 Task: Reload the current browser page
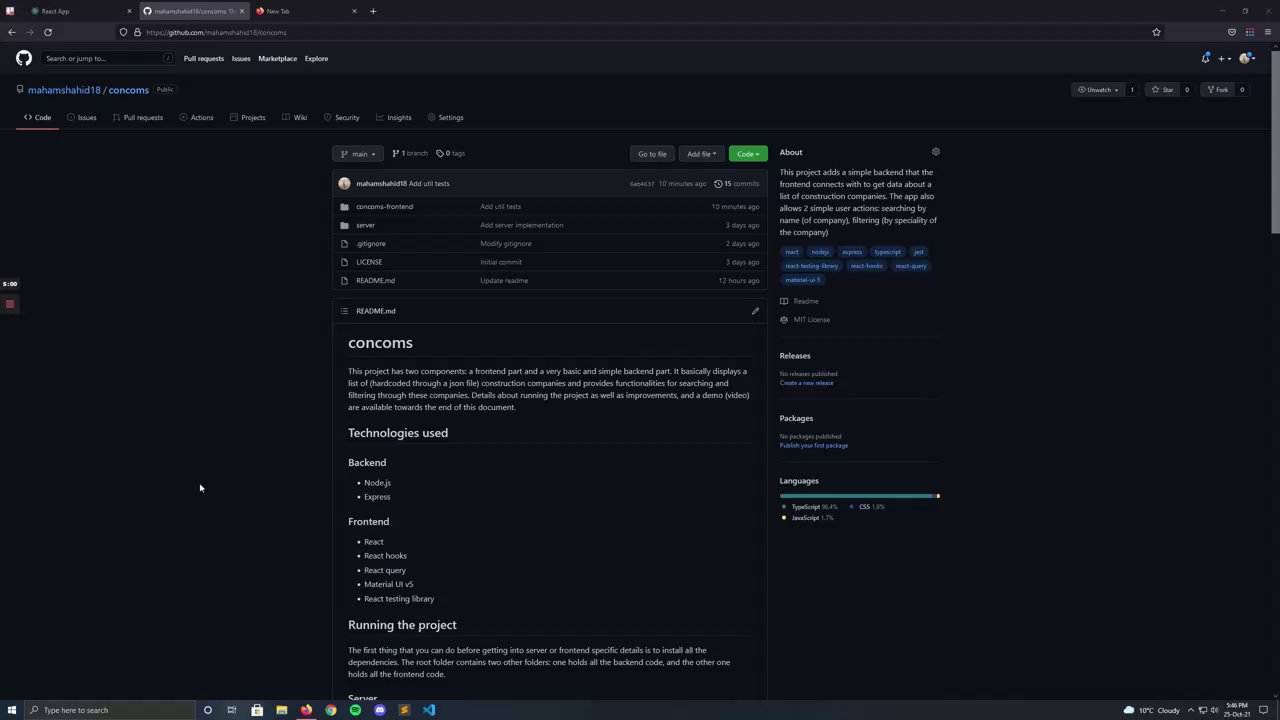[x=48, y=32]
